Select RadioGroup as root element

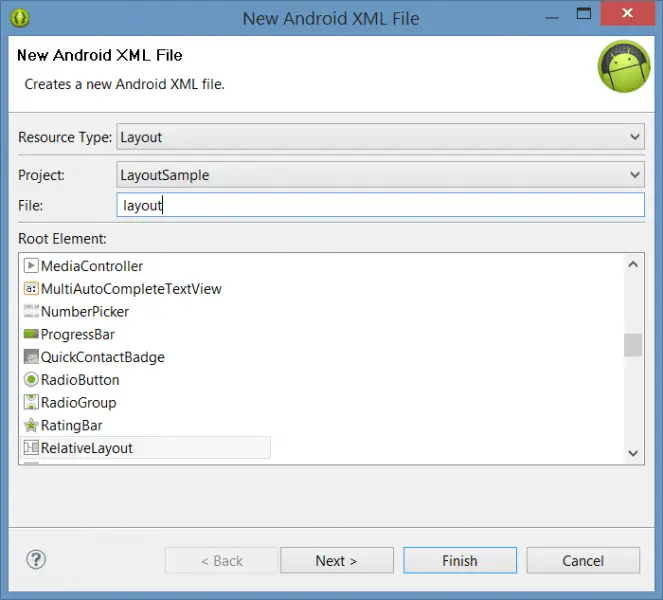coord(78,403)
